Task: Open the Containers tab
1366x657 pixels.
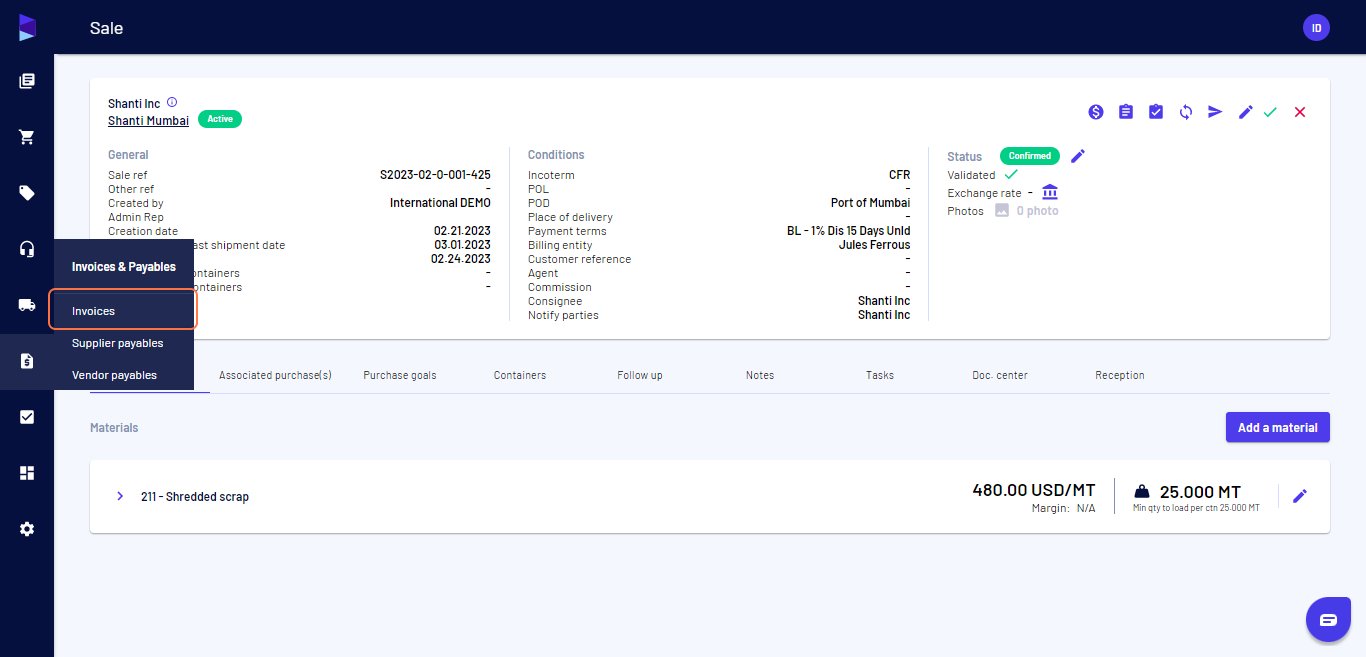Action: coord(520,375)
